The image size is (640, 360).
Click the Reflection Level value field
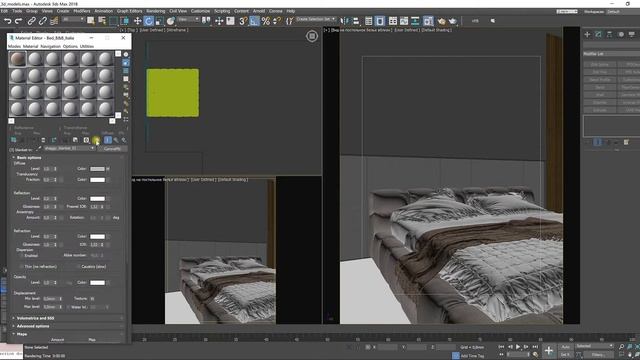tap(48, 198)
